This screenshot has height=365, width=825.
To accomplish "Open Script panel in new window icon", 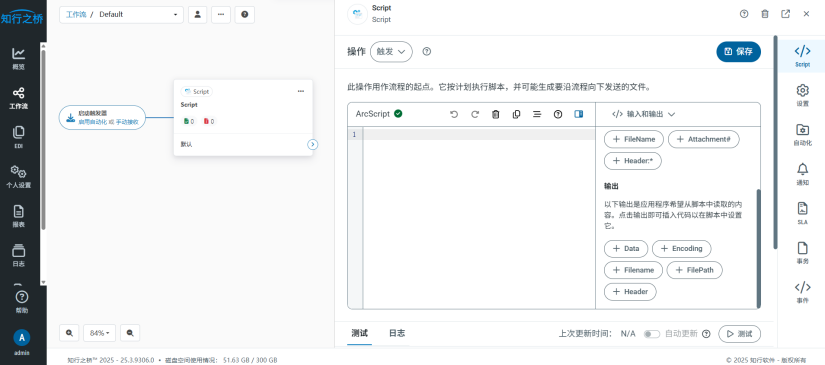I will pos(786,14).
